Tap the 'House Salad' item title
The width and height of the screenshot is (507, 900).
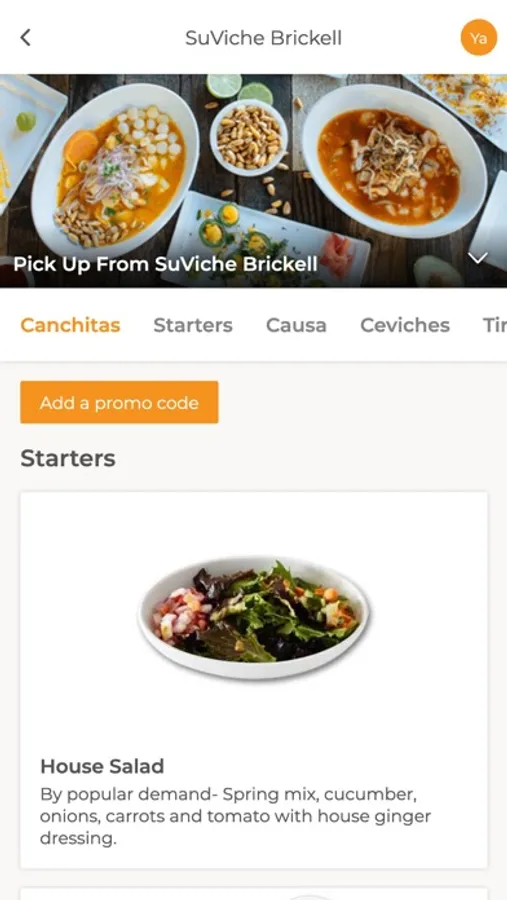coord(102,766)
